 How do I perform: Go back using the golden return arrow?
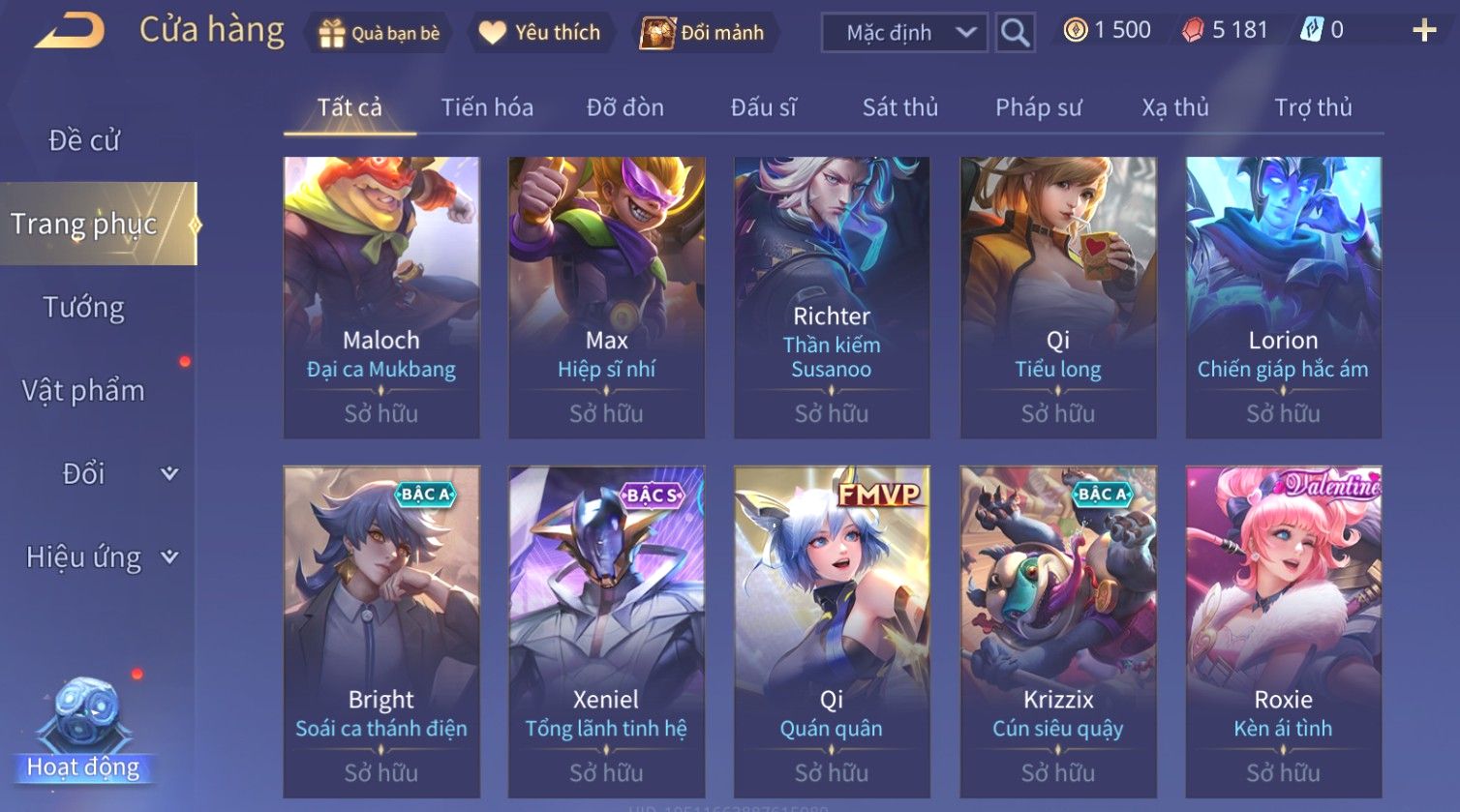tap(70, 31)
